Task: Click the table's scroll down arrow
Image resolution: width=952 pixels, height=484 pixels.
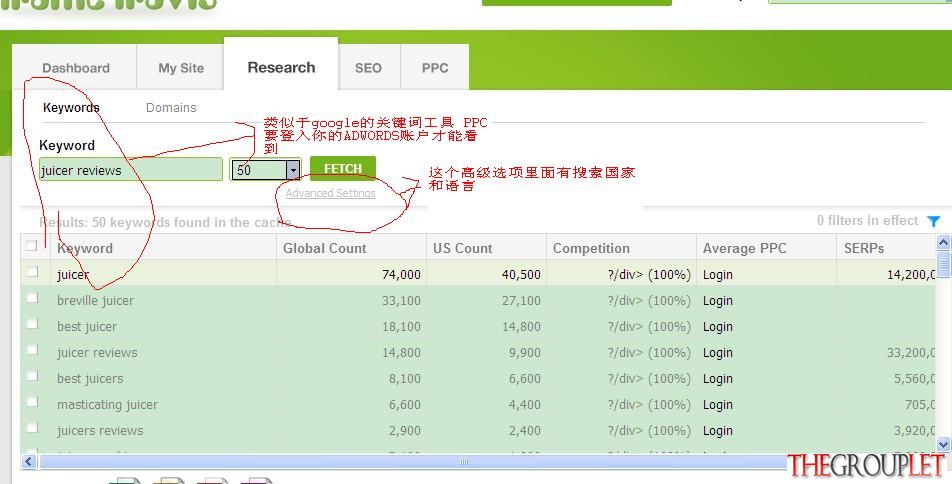Action: click(x=944, y=445)
